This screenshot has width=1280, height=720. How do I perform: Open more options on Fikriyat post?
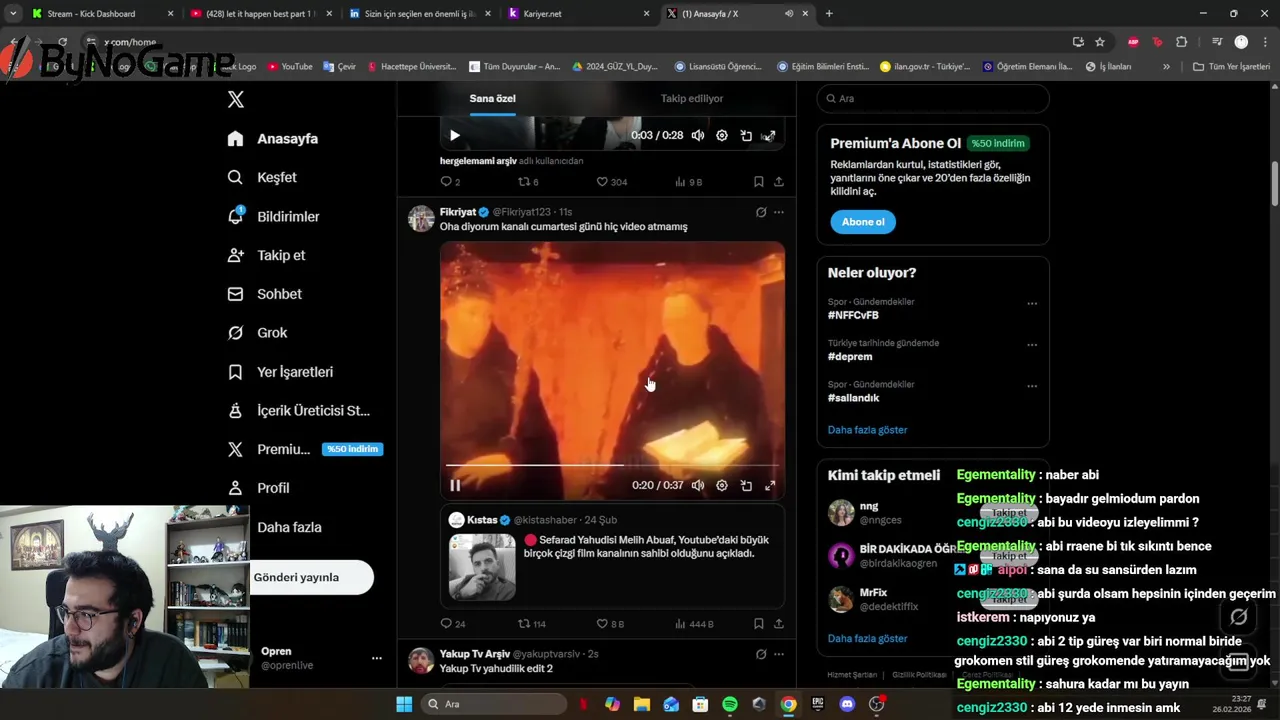[779, 212]
